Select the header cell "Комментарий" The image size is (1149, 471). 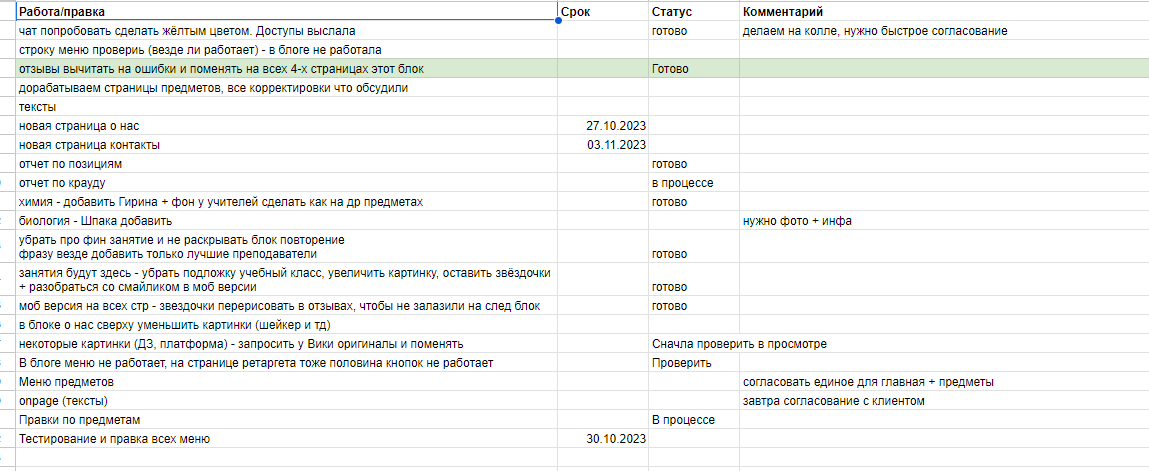(944, 11)
